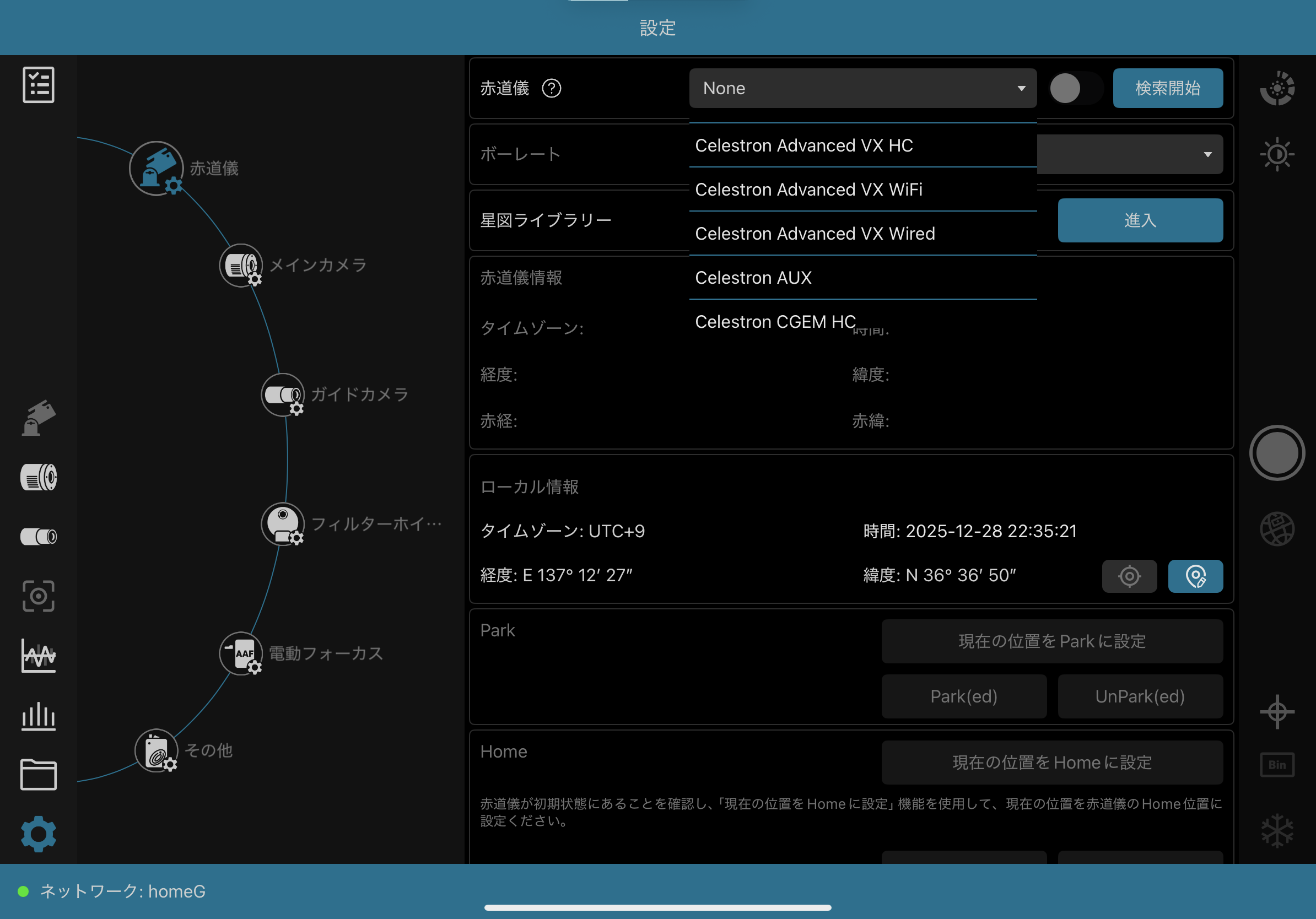The image size is (1316, 919).
Task: Open the histogram icon in the sidebar
Action: click(x=39, y=716)
